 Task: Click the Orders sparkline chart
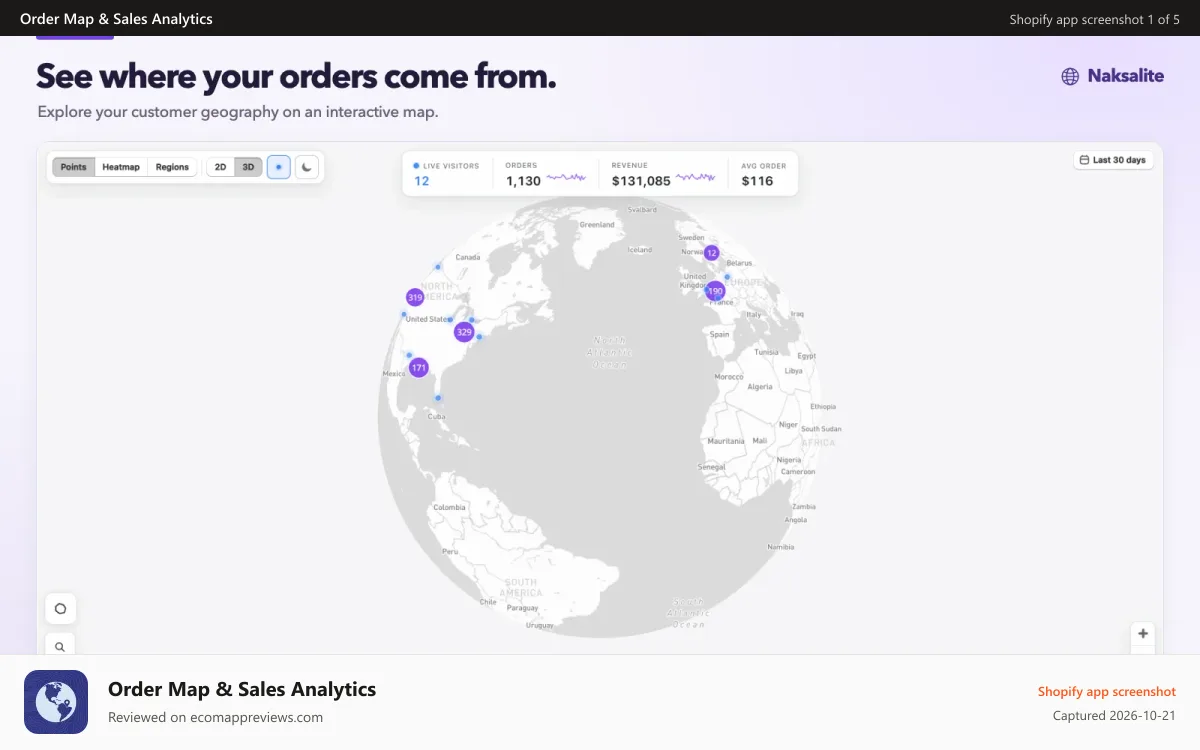pos(566,178)
